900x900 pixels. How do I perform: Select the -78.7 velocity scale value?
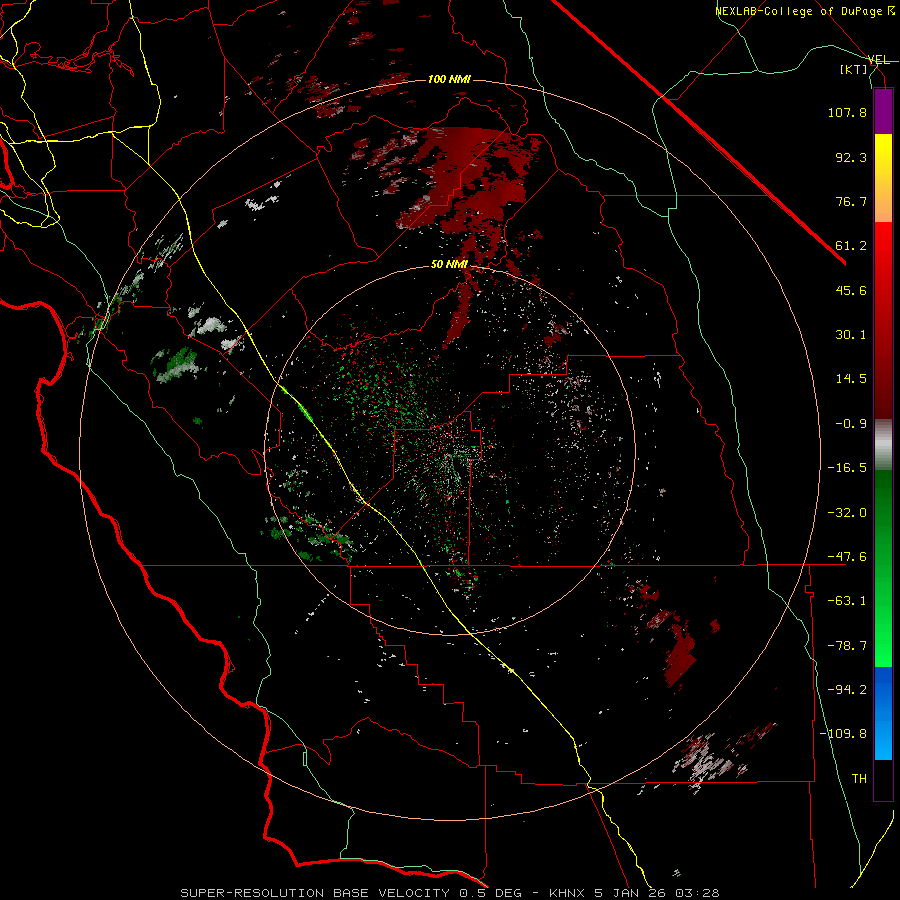click(847, 646)
